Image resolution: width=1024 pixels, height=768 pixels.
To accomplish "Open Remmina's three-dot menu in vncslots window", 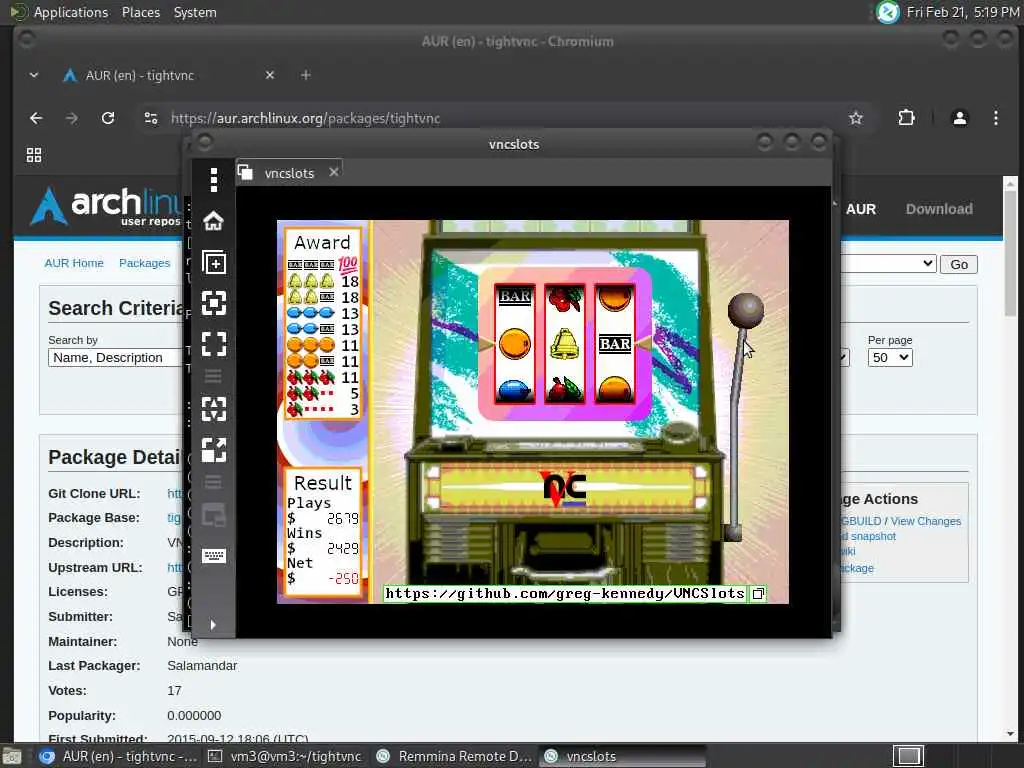I will [x=214, y=180].
